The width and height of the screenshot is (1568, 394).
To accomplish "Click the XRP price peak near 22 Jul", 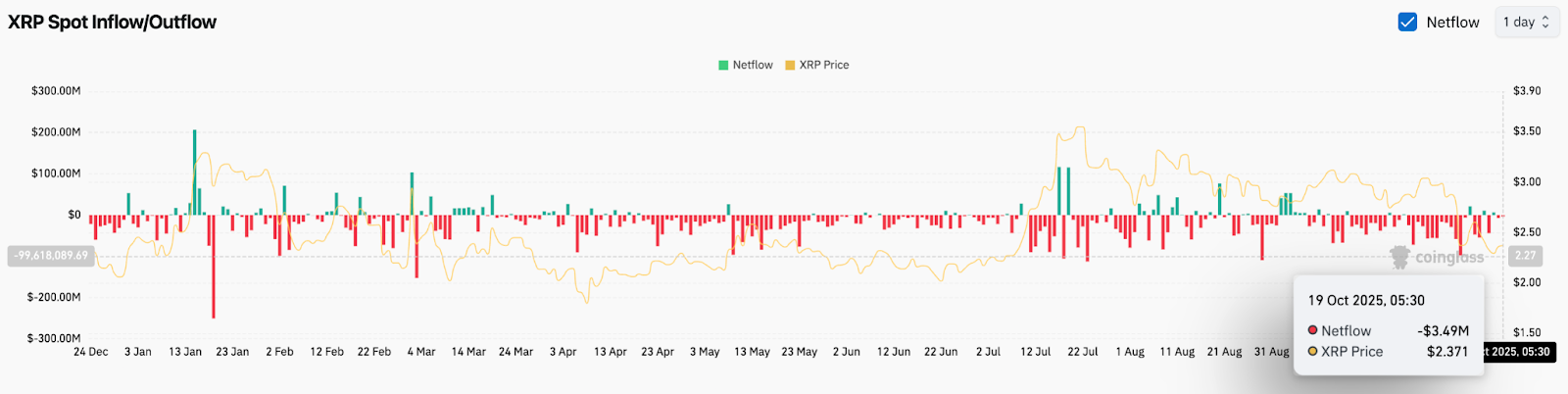I will 1080,127.
